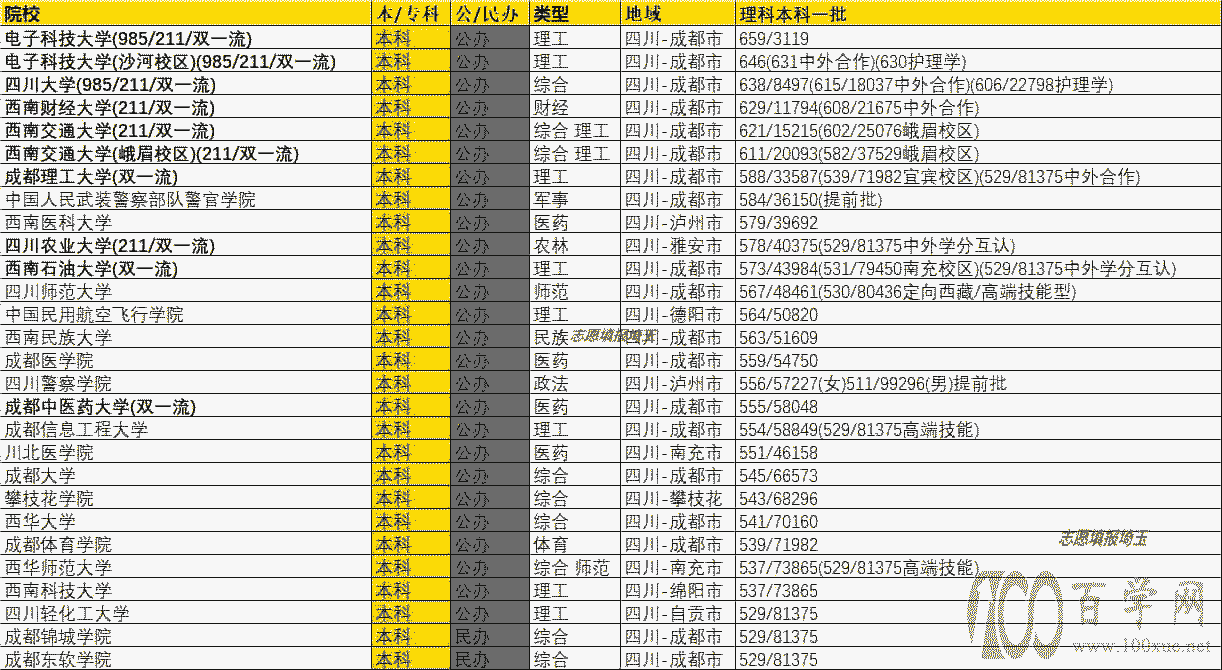Click the 成都医学院 name cell
Viewport: 1222px width, 670px height.
point(186,361)
